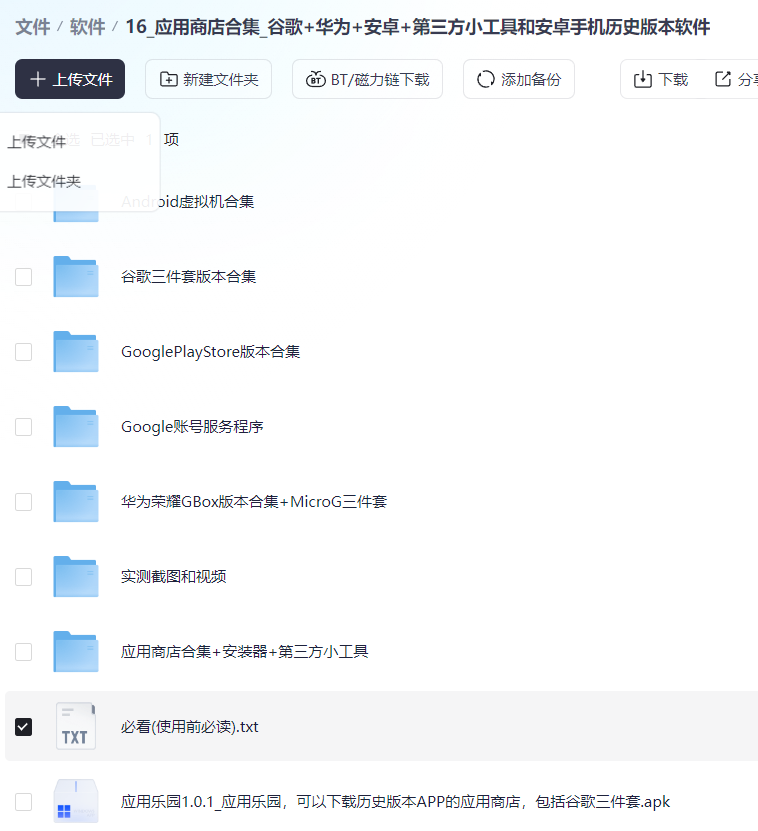Screen dimensions: 758x831
Task: Click TXT file icon of 必看(使用前必读)
Action: point(76,726)
